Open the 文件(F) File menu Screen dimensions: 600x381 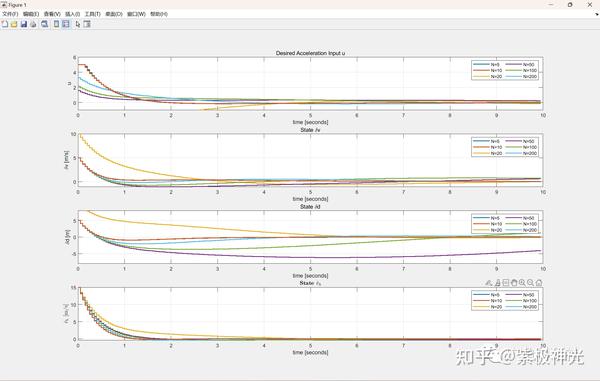click(x=10, y=14)
